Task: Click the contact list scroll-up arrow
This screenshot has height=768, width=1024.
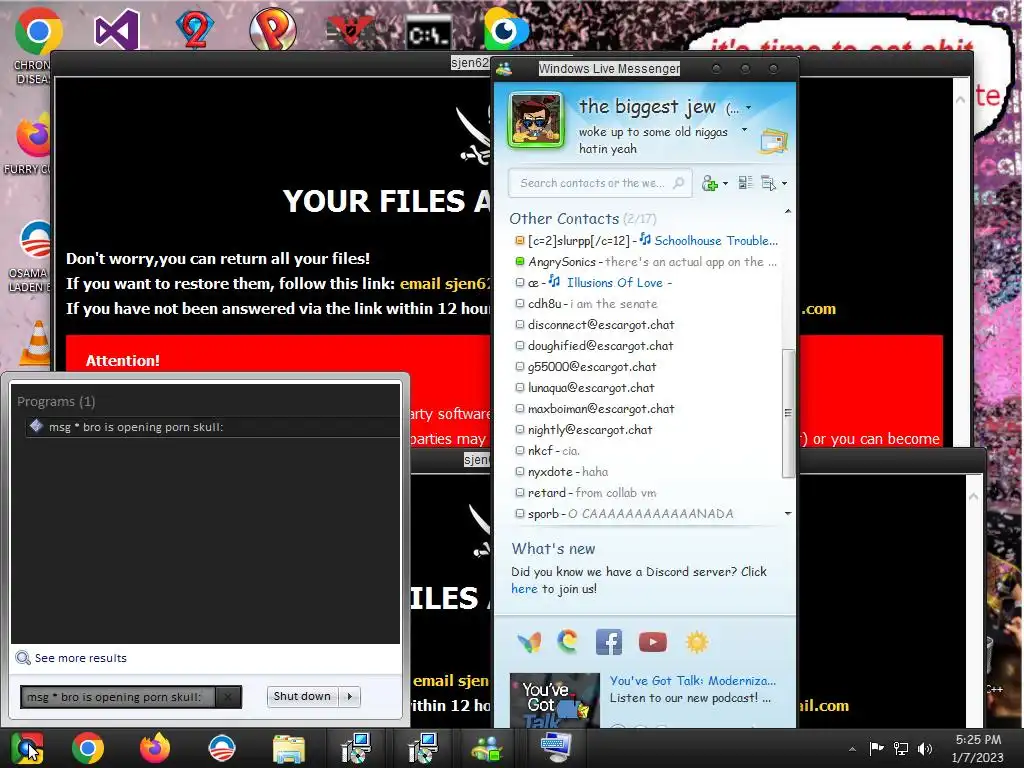Action: 788,212
